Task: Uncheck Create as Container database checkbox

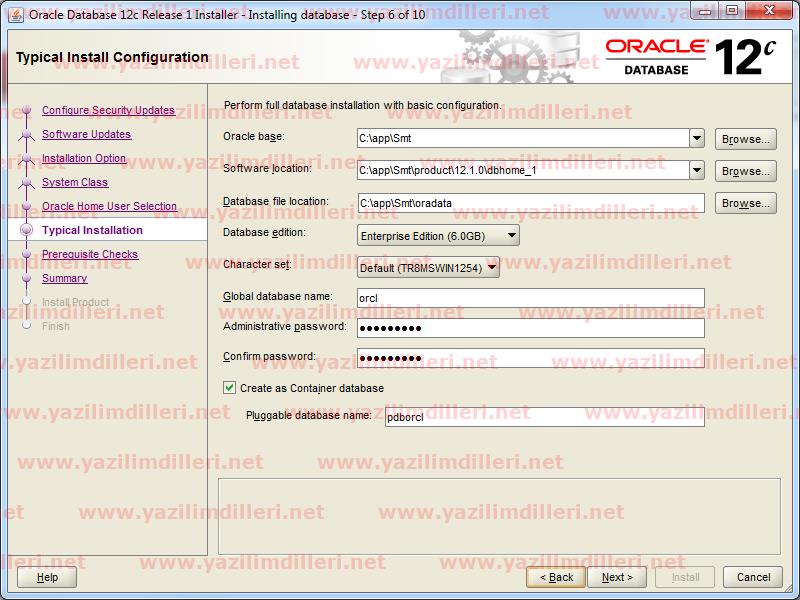Action: (230, 388)
